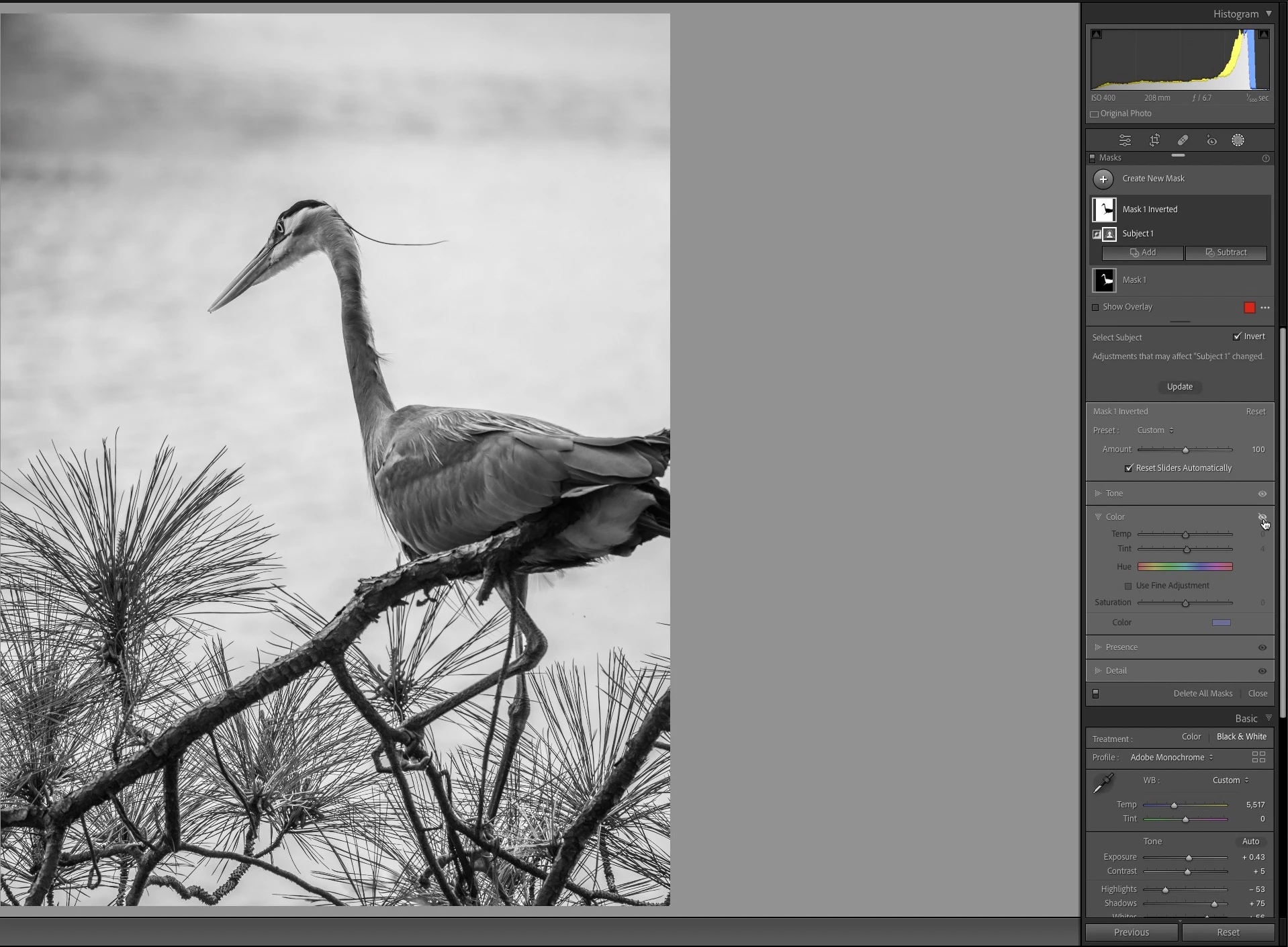1288x947 pixels.
Task: Close the masking panel via Close
Action: click(1258, 694)
